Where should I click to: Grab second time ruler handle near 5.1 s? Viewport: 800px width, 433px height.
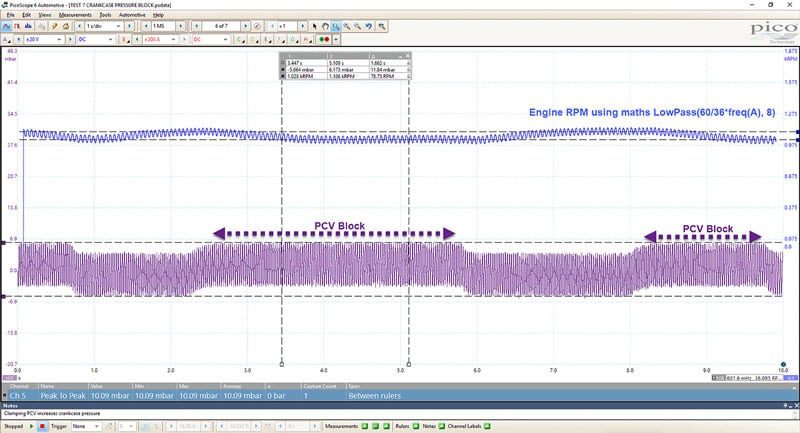(x=409, y=364)
